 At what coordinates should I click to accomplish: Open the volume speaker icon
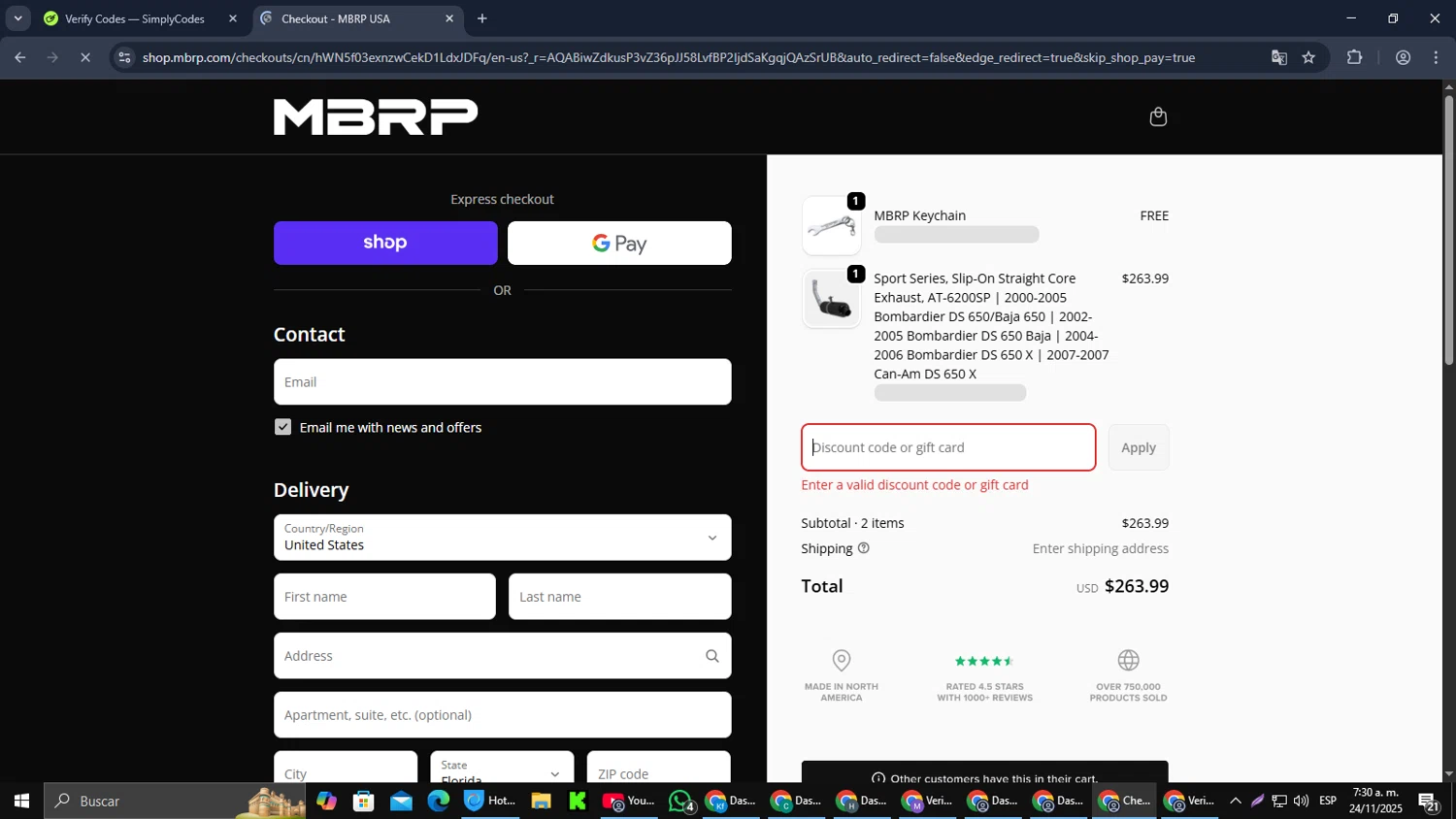1301,801
